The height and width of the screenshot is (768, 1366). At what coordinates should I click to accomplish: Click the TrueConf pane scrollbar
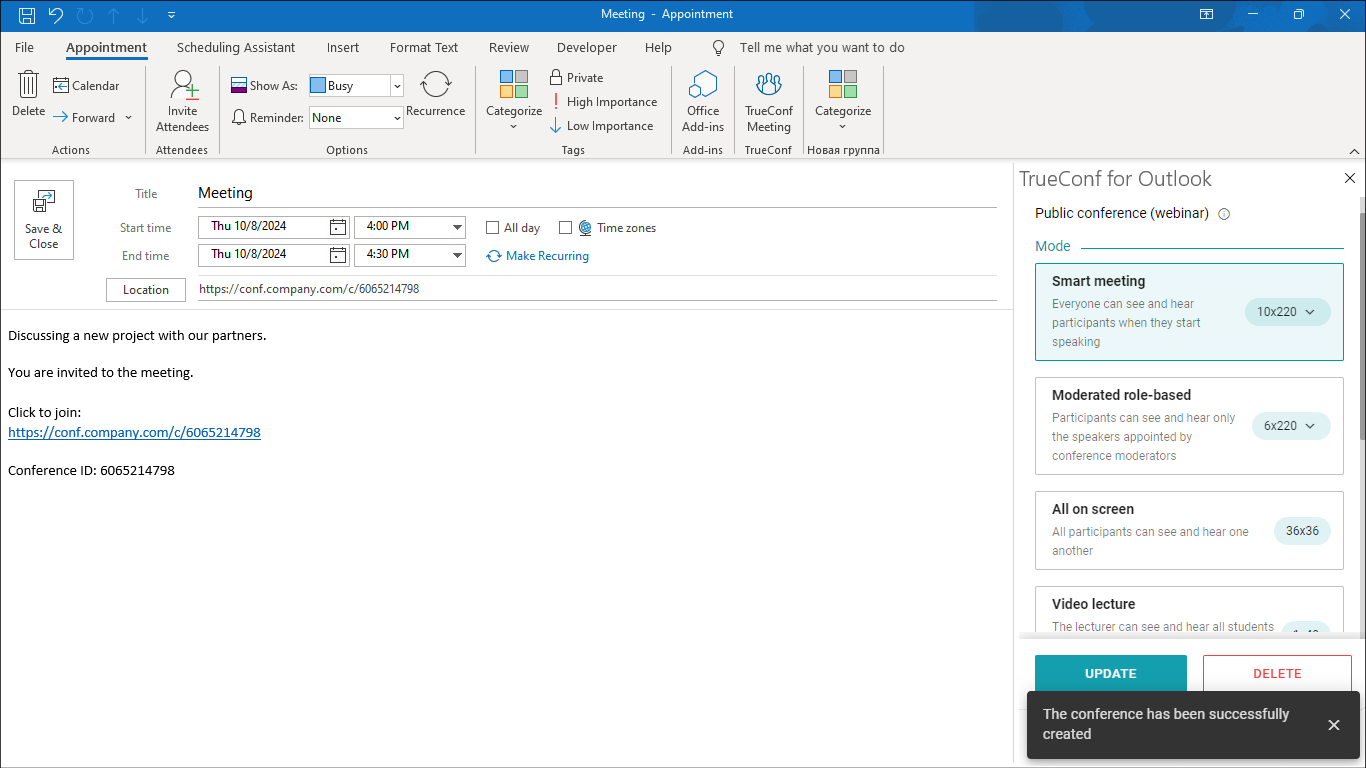click(x=1361, y=325)
